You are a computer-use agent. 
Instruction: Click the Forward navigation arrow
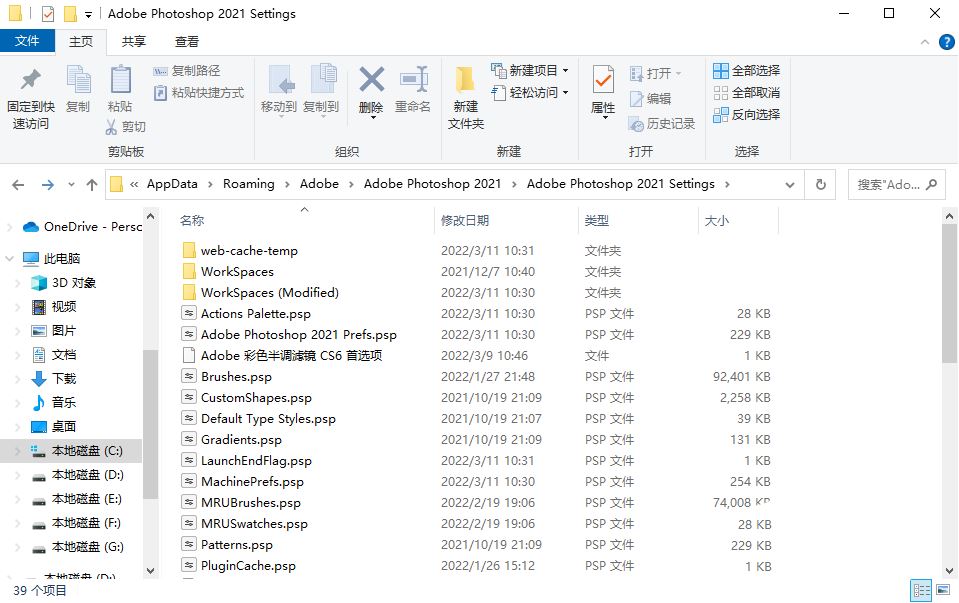48,185
